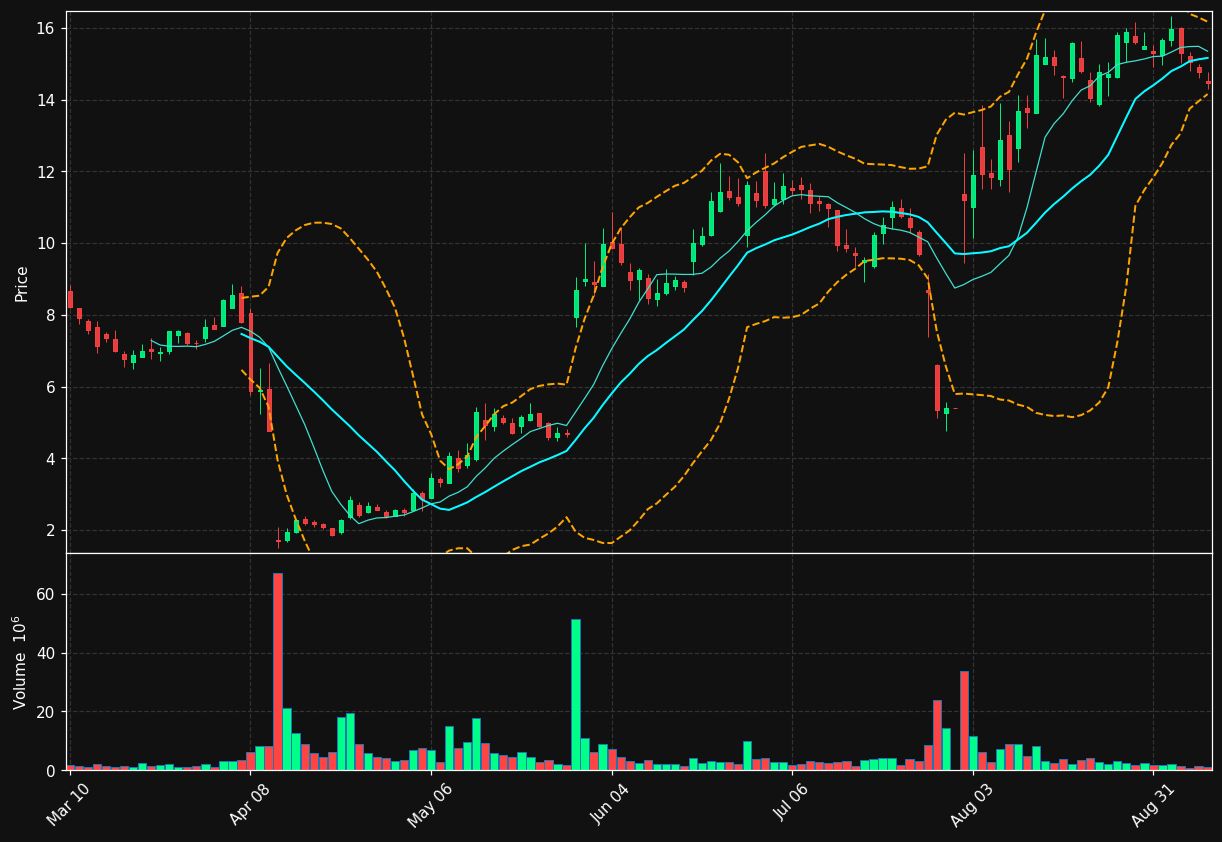Click the tallest red volume bar above 60
The height and width of the screenshot is (842, 1222).
pyautogui.click(x=277, y=671)
